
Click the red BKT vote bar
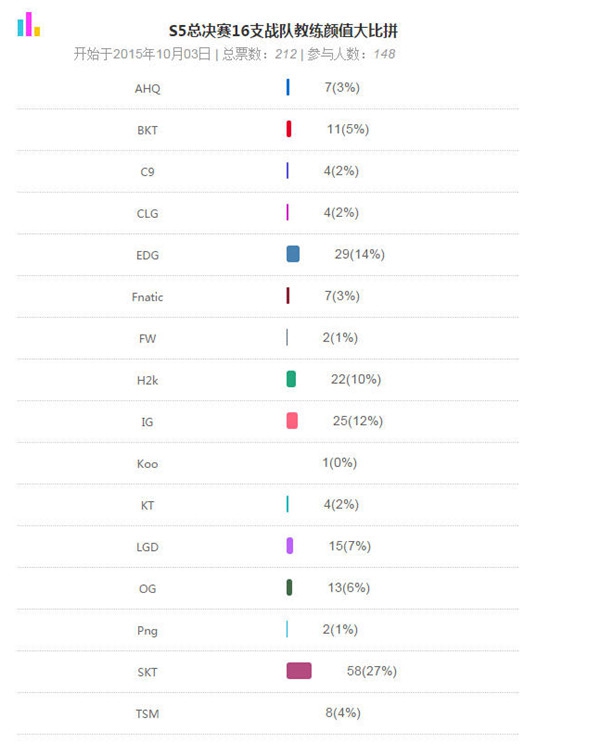pos(288,129)
